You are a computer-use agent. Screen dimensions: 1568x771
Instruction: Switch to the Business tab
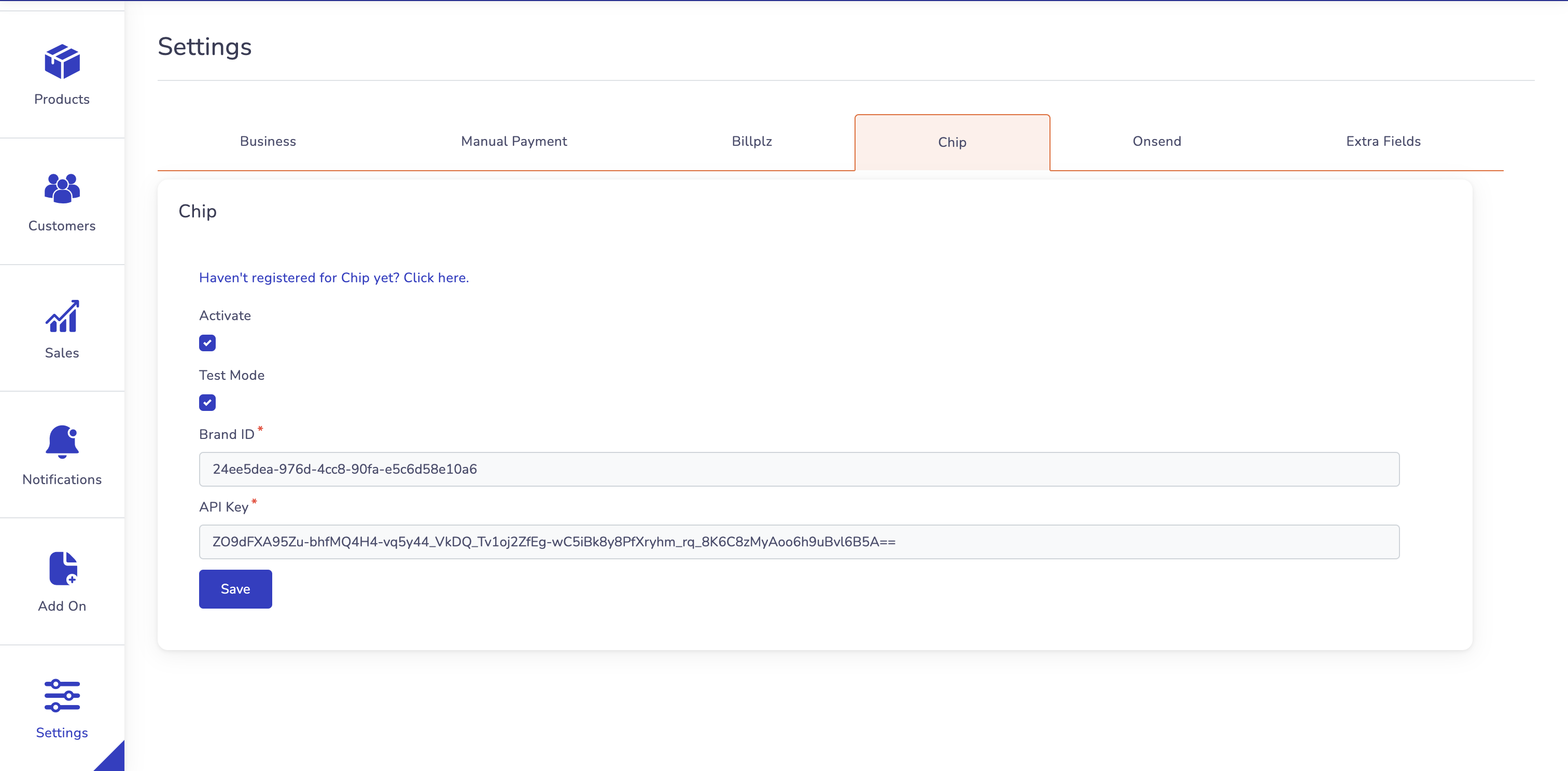[x=267, y=141]
